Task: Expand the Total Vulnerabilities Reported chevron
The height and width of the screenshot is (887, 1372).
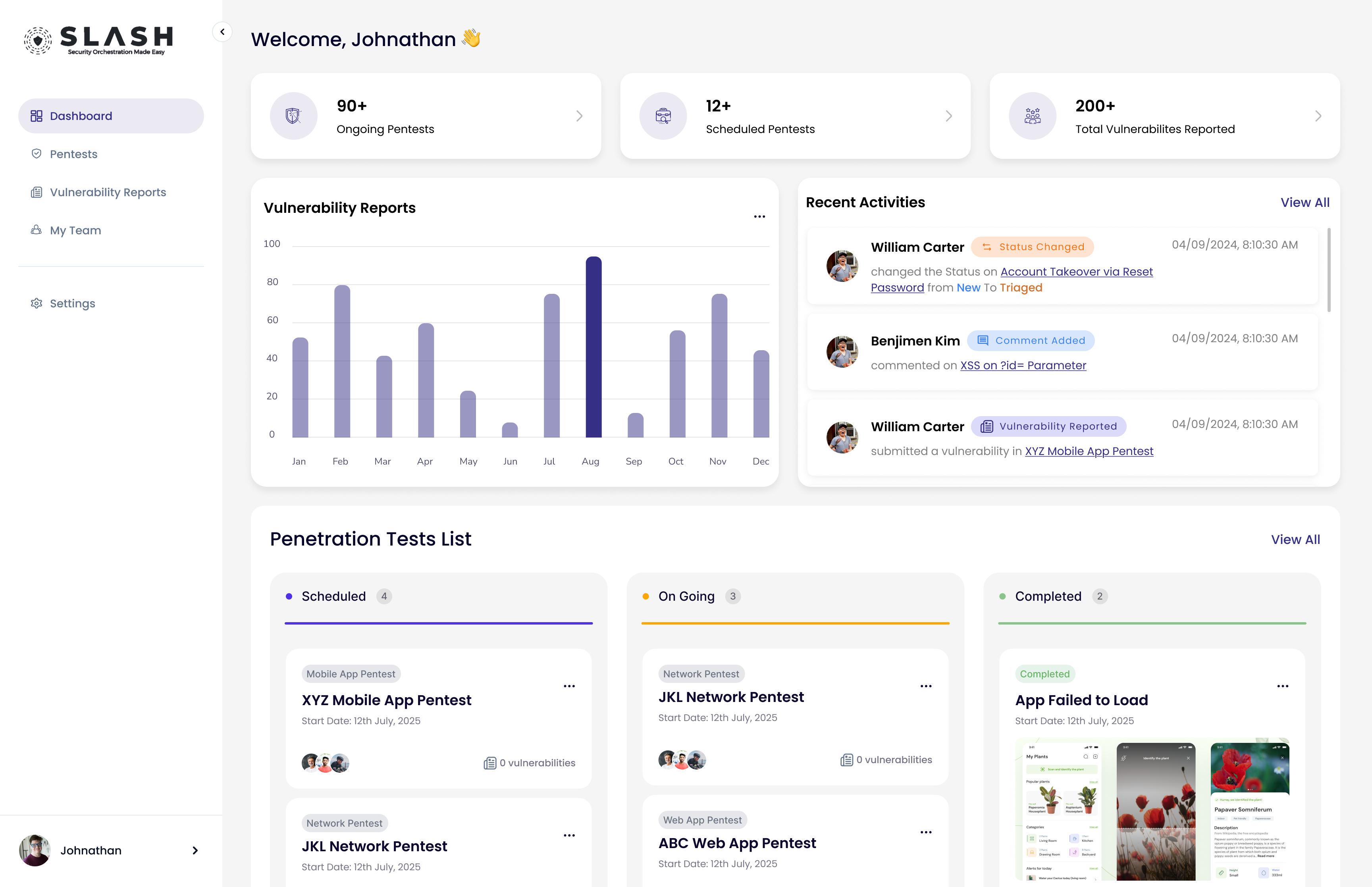Action: (1318, 116)
